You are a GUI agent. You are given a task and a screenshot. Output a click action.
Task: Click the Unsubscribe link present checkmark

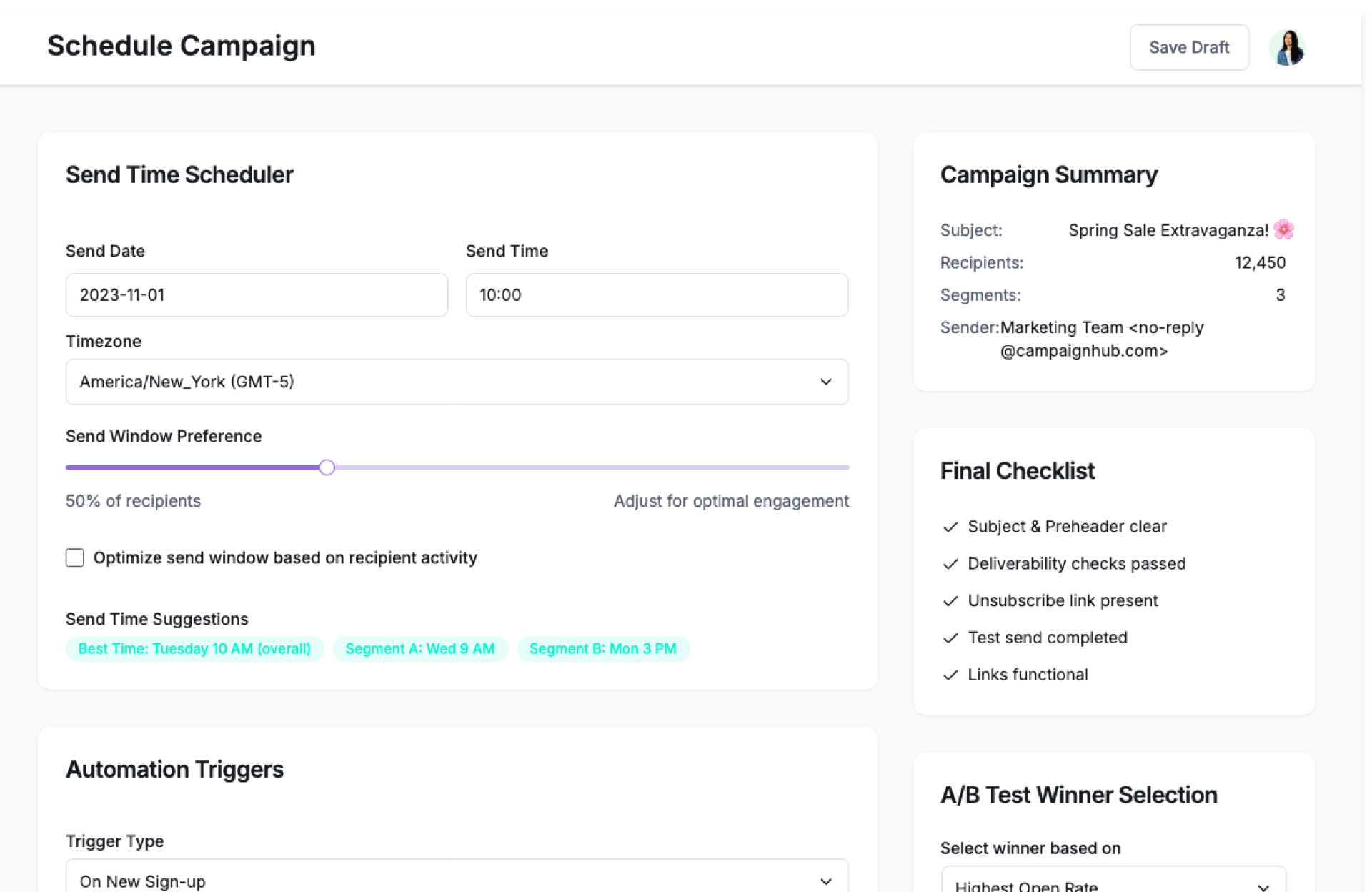pyautogui.click(x=950, y=601)
